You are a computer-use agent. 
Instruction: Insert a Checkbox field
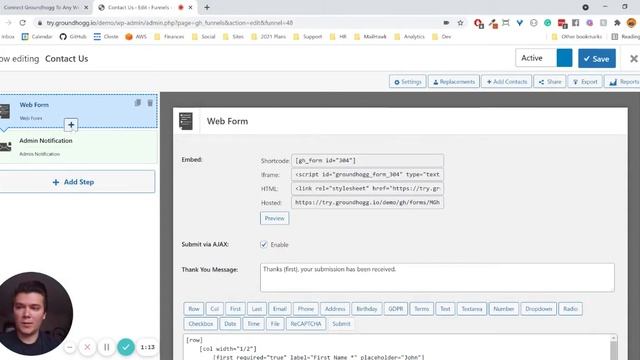coord(201,324)
